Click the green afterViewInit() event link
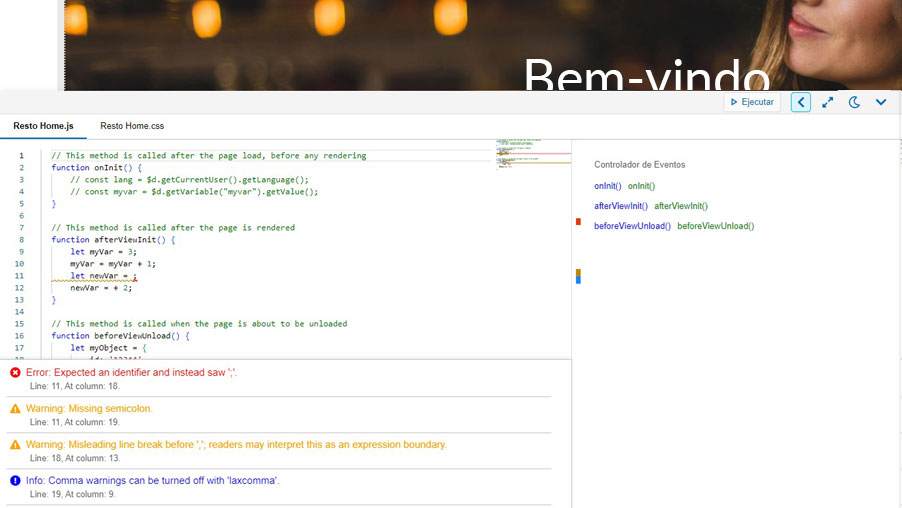The width and height of the screenshot is (902, 508). pos(681,206)
